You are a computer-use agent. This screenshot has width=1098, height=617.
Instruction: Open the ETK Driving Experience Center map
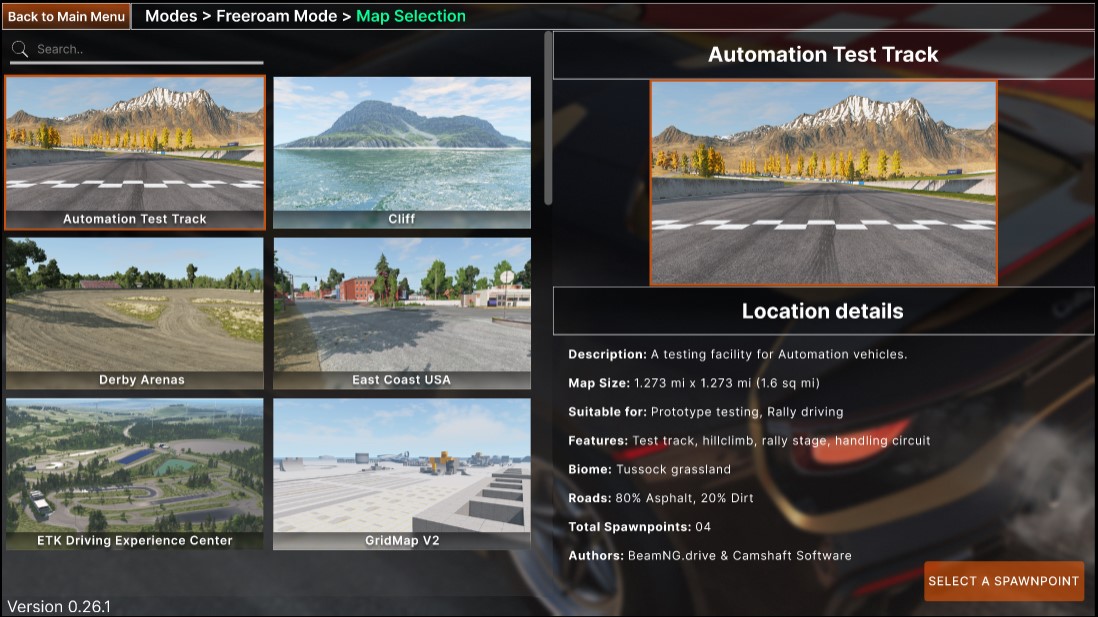tap(135, 474)
